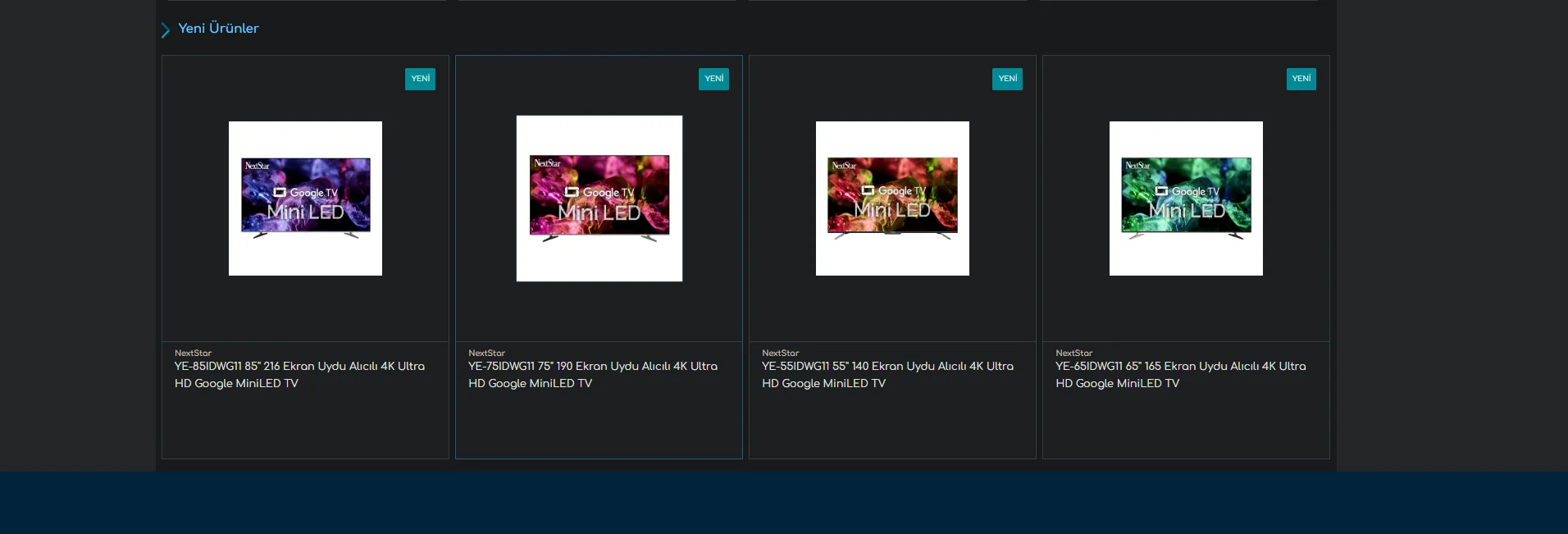1568x534 pixels.
Task: Open the YE-75IDWG11 75" 190 Ekran title link
Action: click(x=593, y=375)
